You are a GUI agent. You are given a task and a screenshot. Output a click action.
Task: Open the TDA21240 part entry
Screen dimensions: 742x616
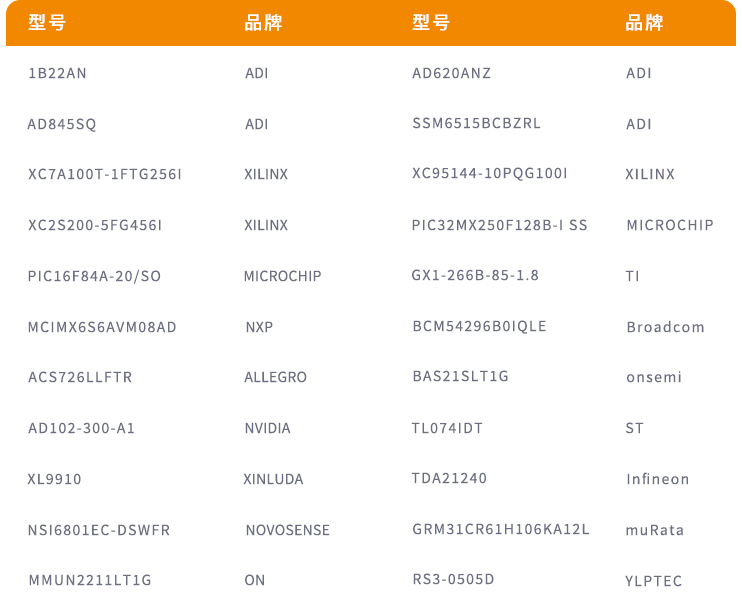click(x=449, y=478)
